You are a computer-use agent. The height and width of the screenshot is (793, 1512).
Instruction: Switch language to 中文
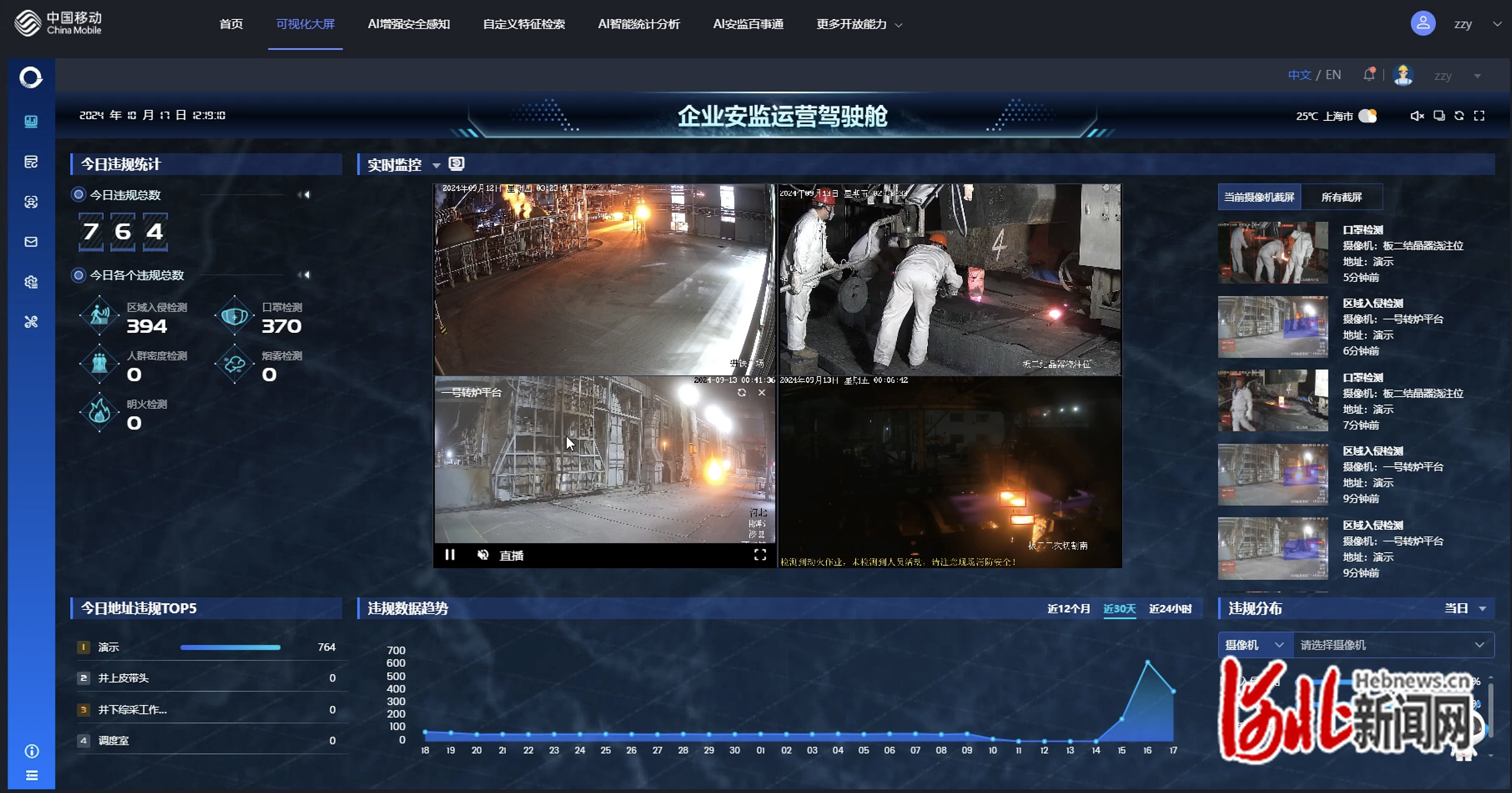[1299, 75]
